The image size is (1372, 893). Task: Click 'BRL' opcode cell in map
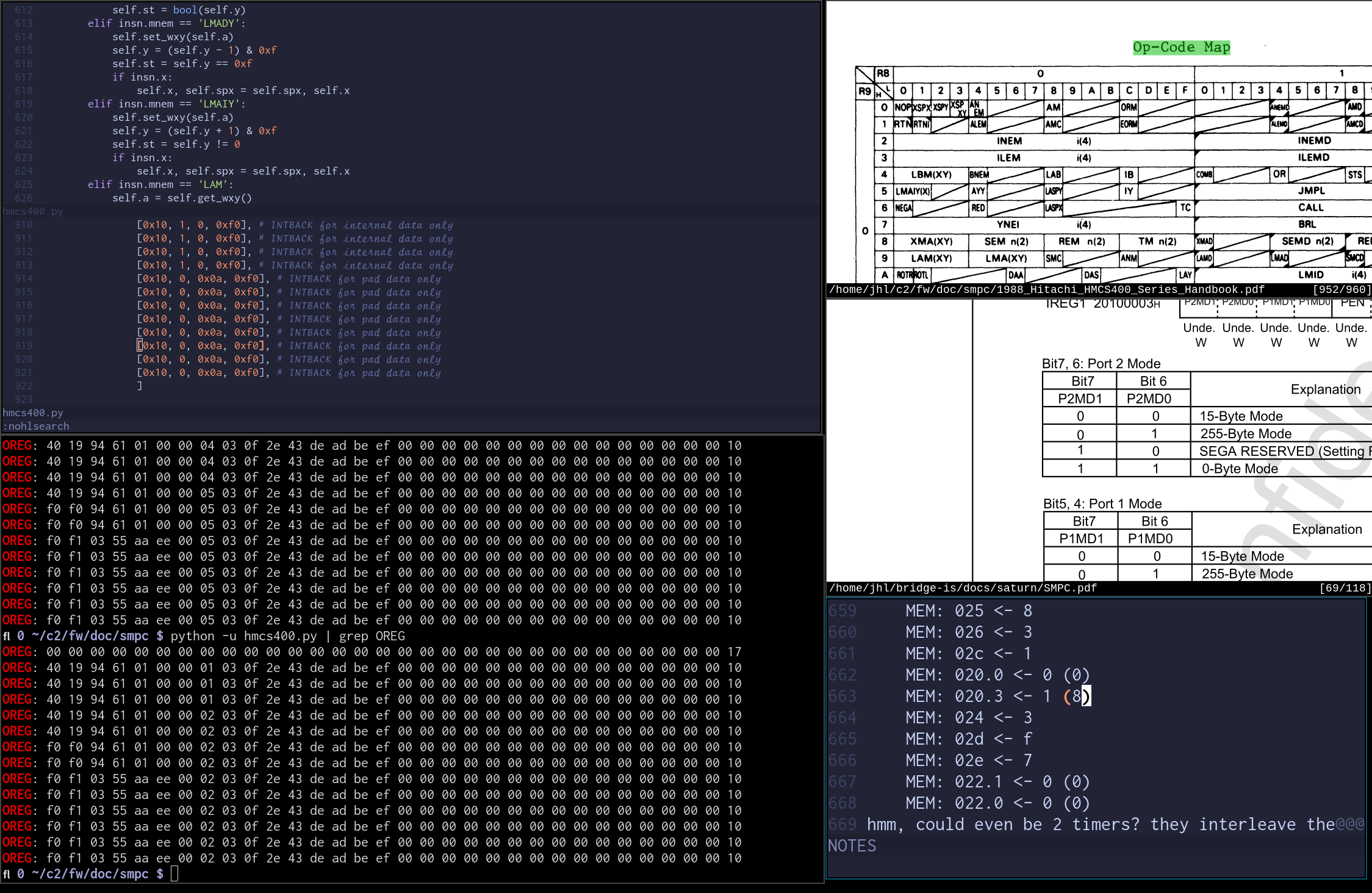tap(1307, 224)
